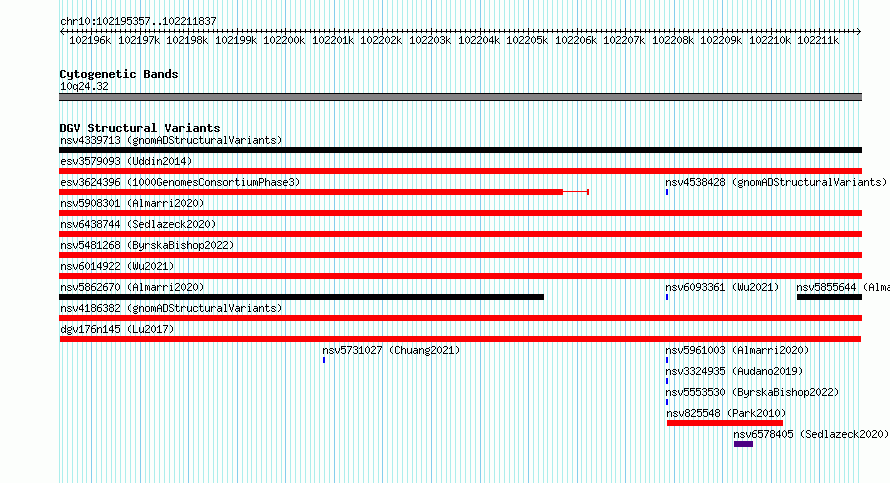Click the red nsv5481268 variant bar
Image resolution: width=890 pixels, height=483 pixels.
pyautogui.click(x=460, y=255)
